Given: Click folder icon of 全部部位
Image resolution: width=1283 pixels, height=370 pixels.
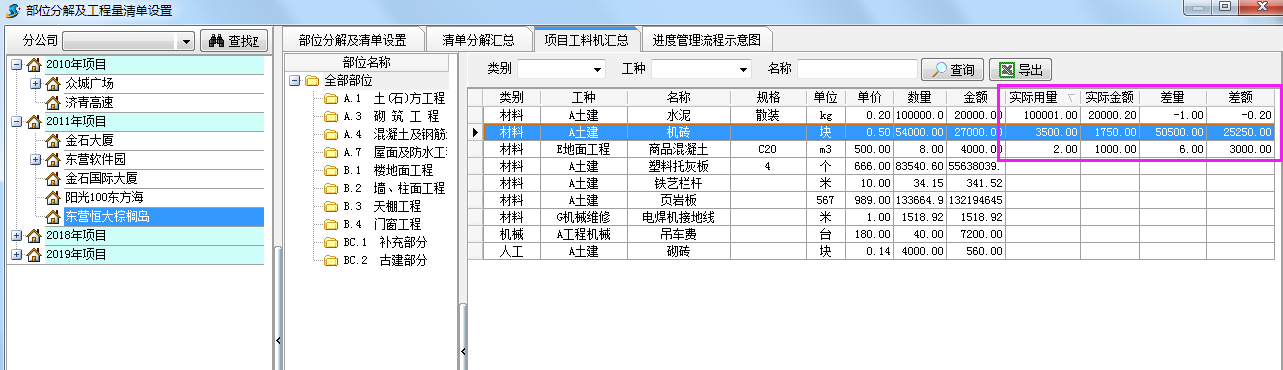Looking at the screenshot, I should tap(312, 80).
